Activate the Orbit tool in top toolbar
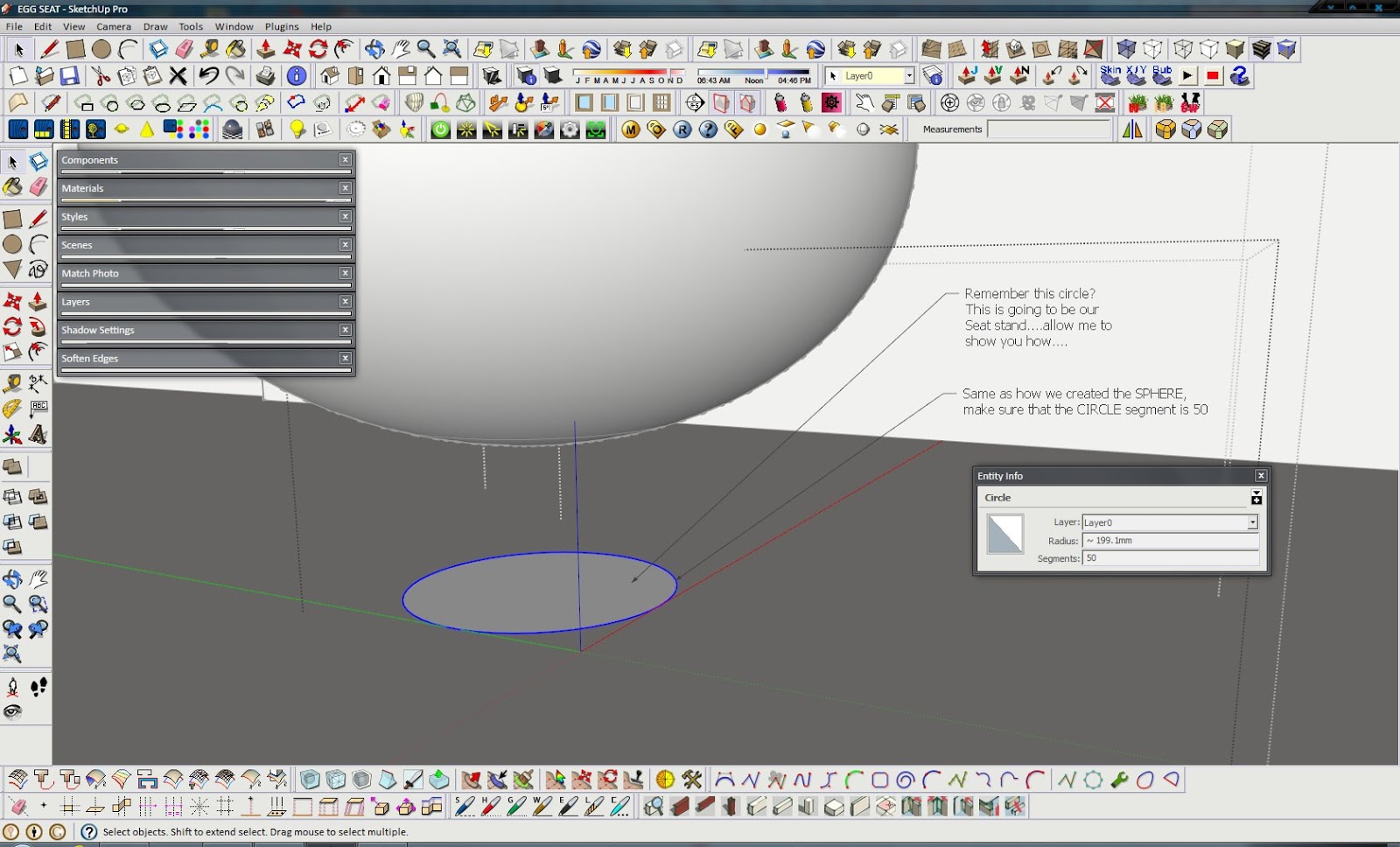 point(374,49)
